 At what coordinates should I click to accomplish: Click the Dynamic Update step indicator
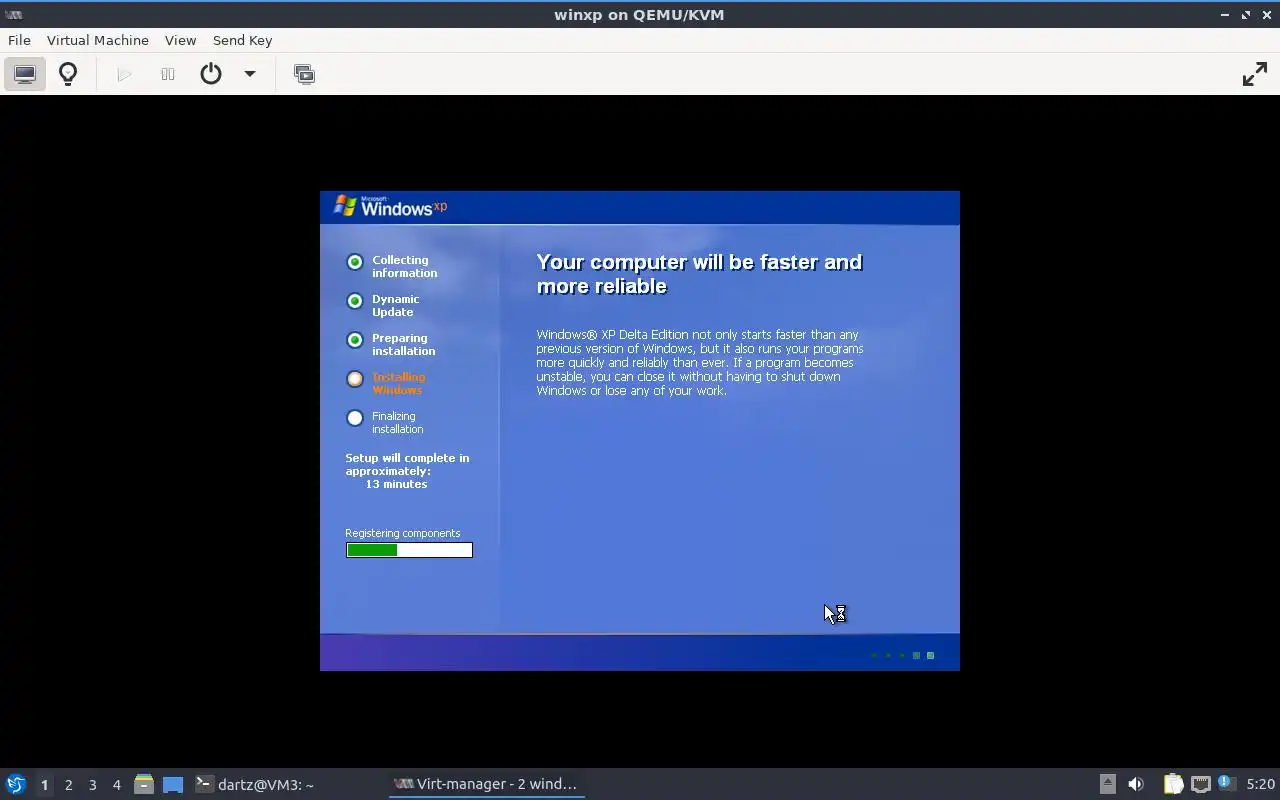pos(355,301)
